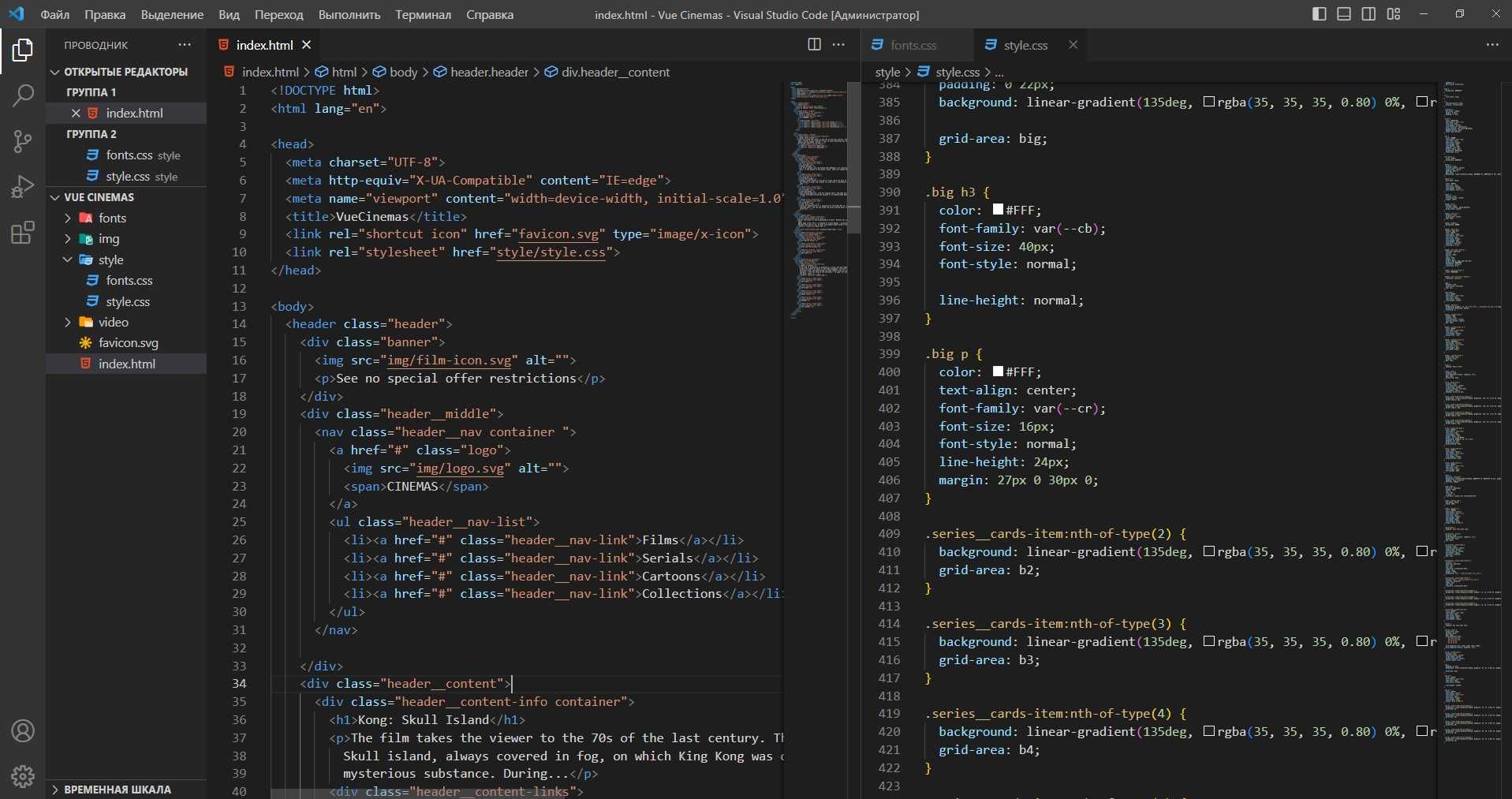Open style.css in the style folder tree

(128, 301)
